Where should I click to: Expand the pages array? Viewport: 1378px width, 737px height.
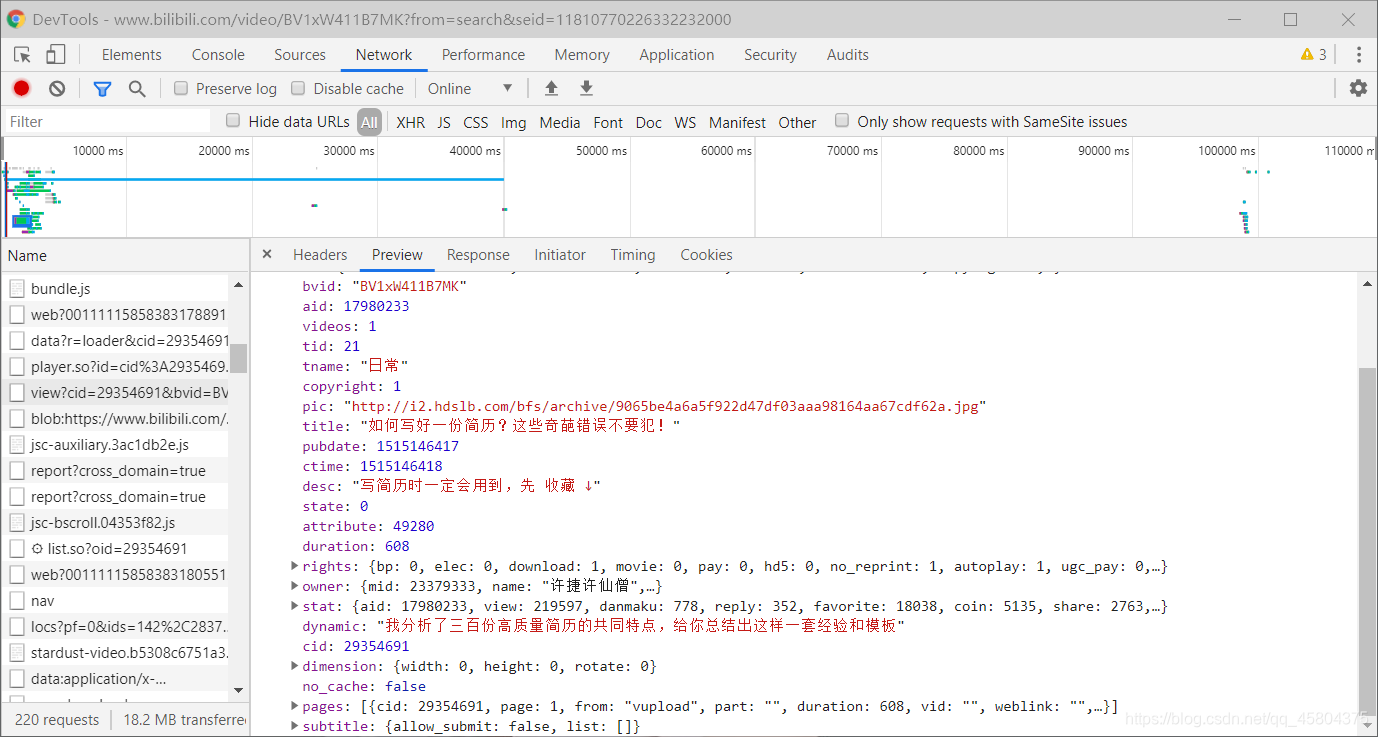294,706
